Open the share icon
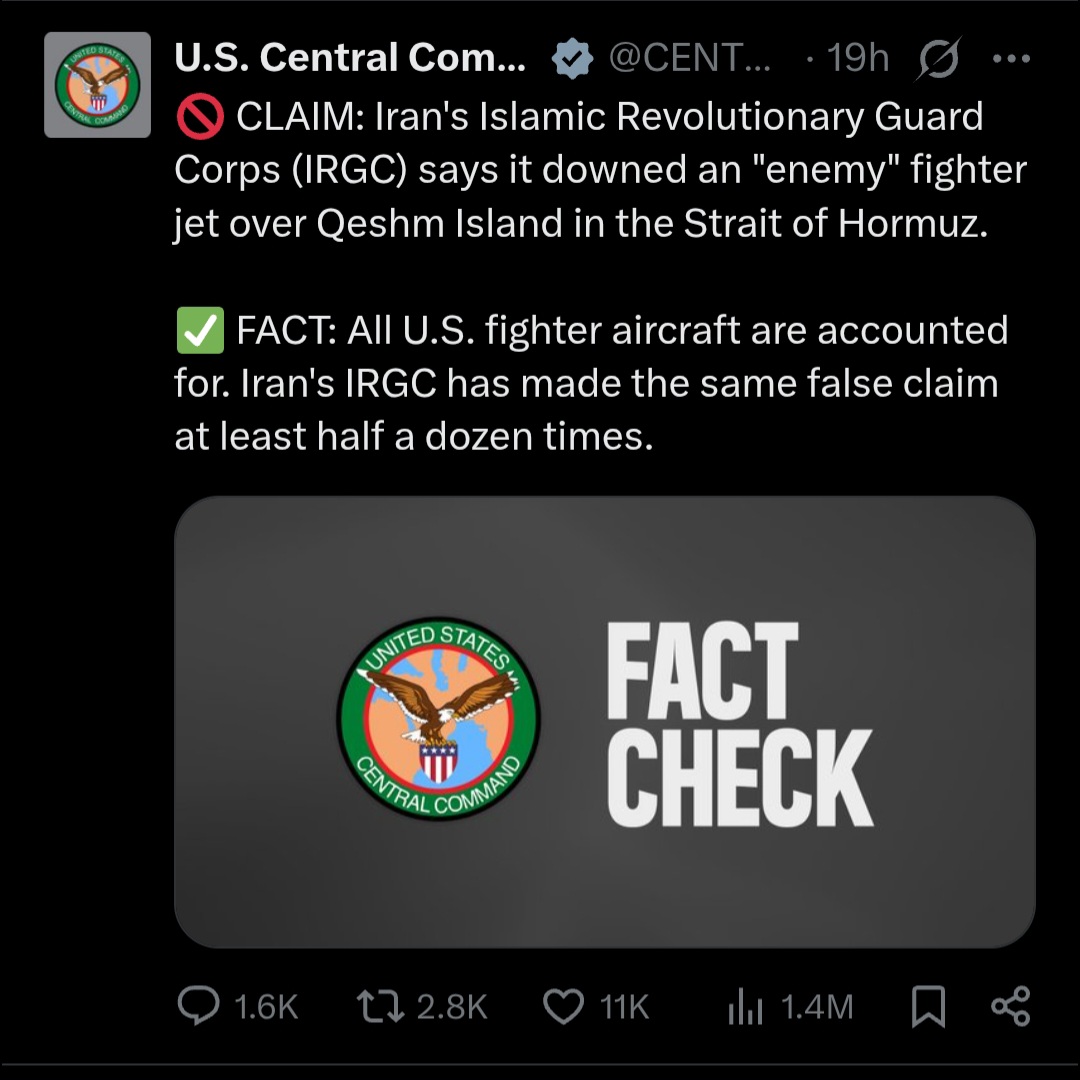The height and width of the screenshot is (1080, 1080). [x=1010, y=1006]
